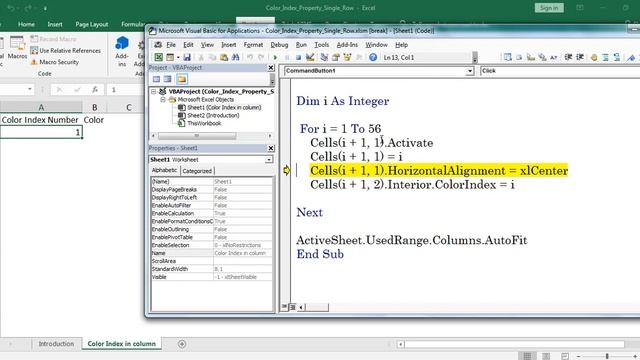The width and height of the screenshot is (640, 360).
Task: Click the blue Help question mark icon
Action: 373,58
